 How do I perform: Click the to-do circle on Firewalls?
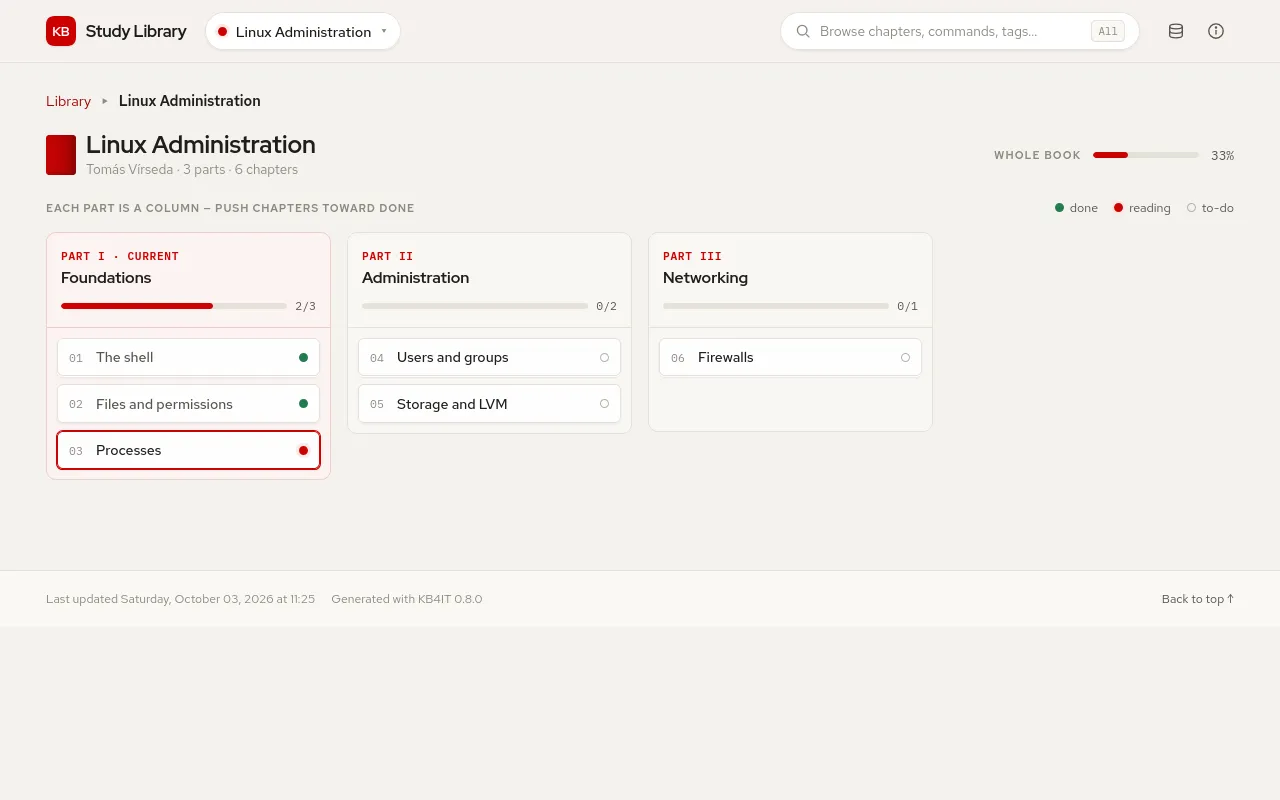point(905,357)
